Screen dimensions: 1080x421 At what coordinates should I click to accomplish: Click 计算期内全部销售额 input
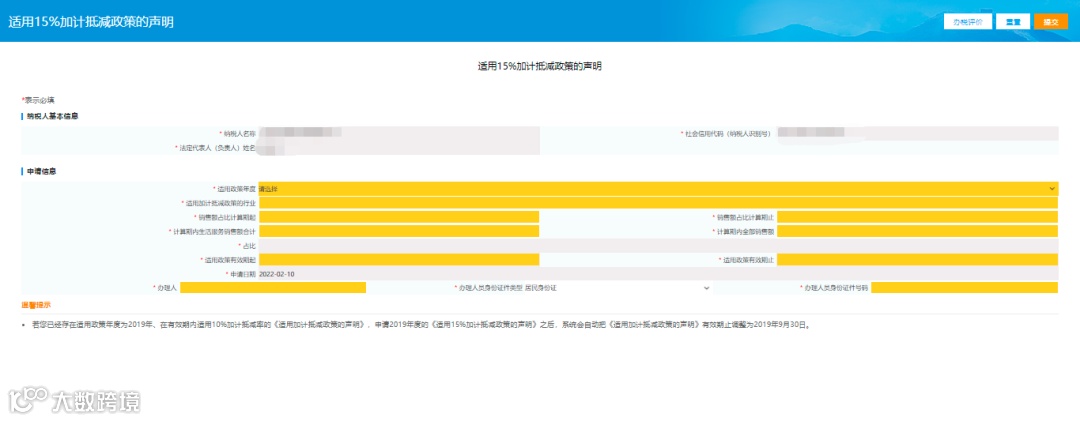point(917,231)
